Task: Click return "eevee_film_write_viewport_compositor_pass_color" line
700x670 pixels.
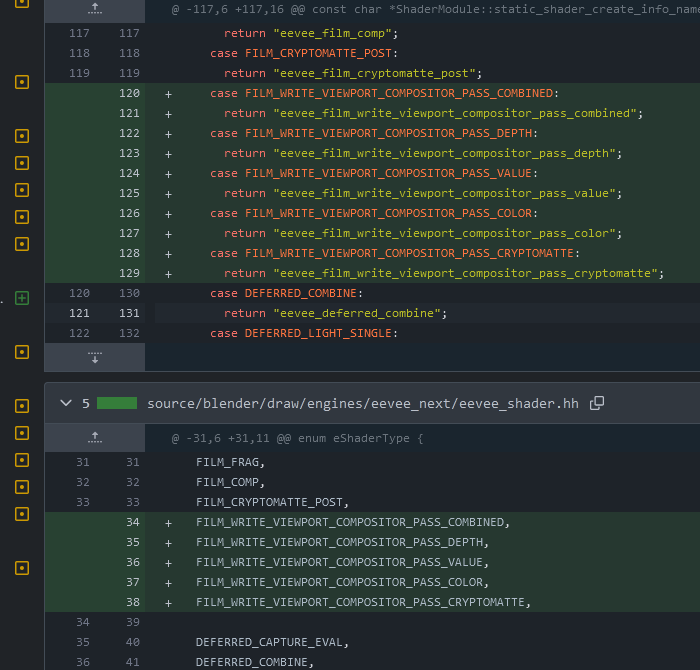Action: click(x=423, y=233)
